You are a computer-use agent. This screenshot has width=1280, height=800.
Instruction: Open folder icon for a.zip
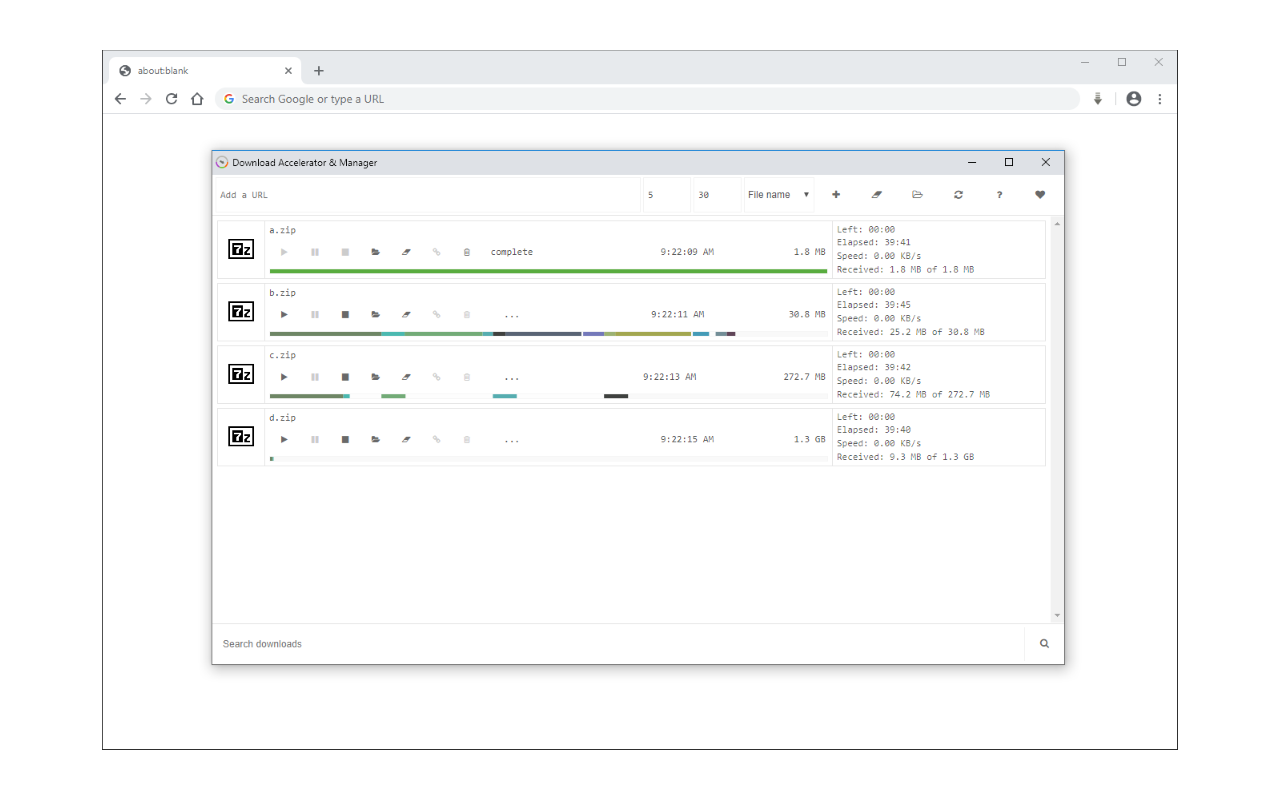click(x=376, y=253)
